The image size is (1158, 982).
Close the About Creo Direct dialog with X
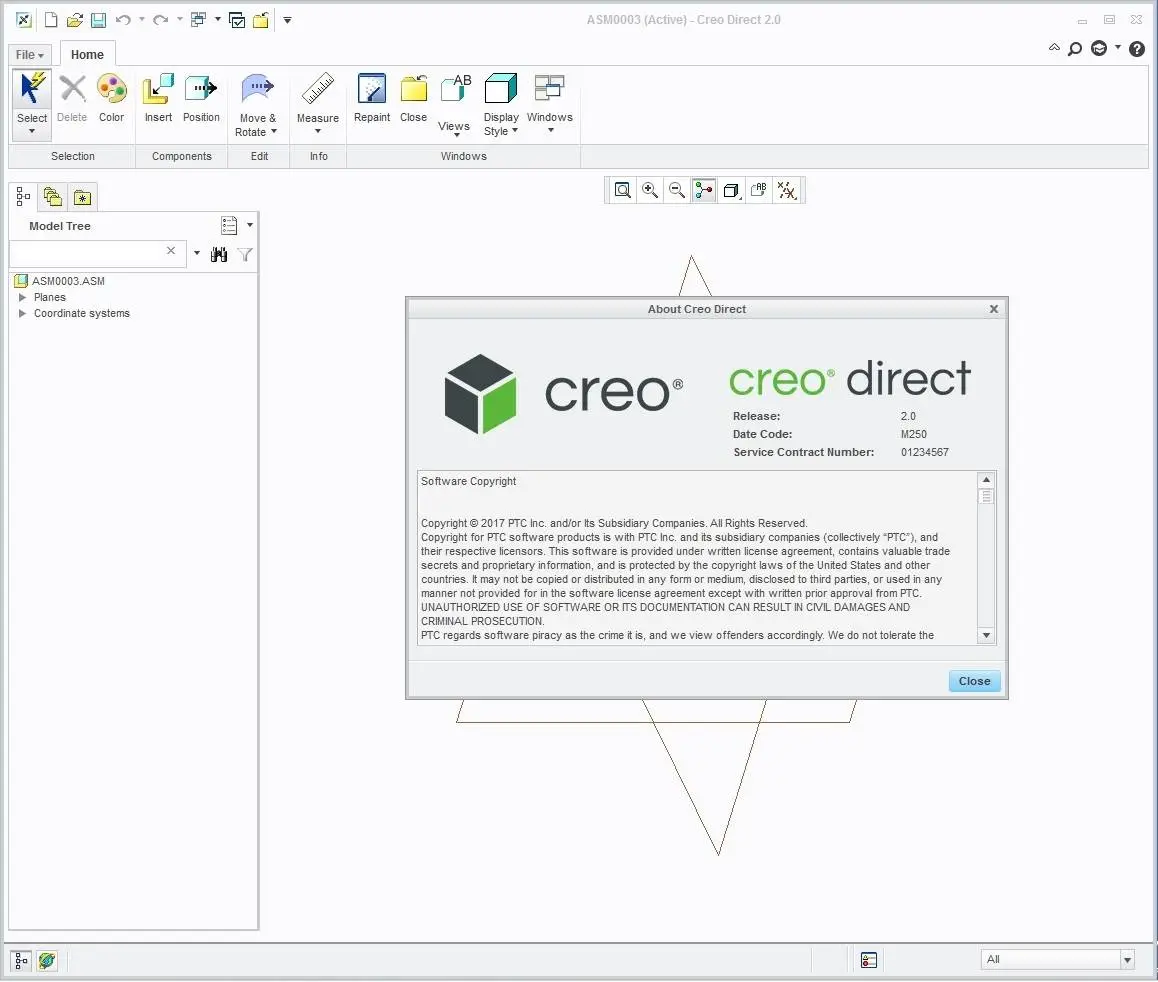(994, 309)
